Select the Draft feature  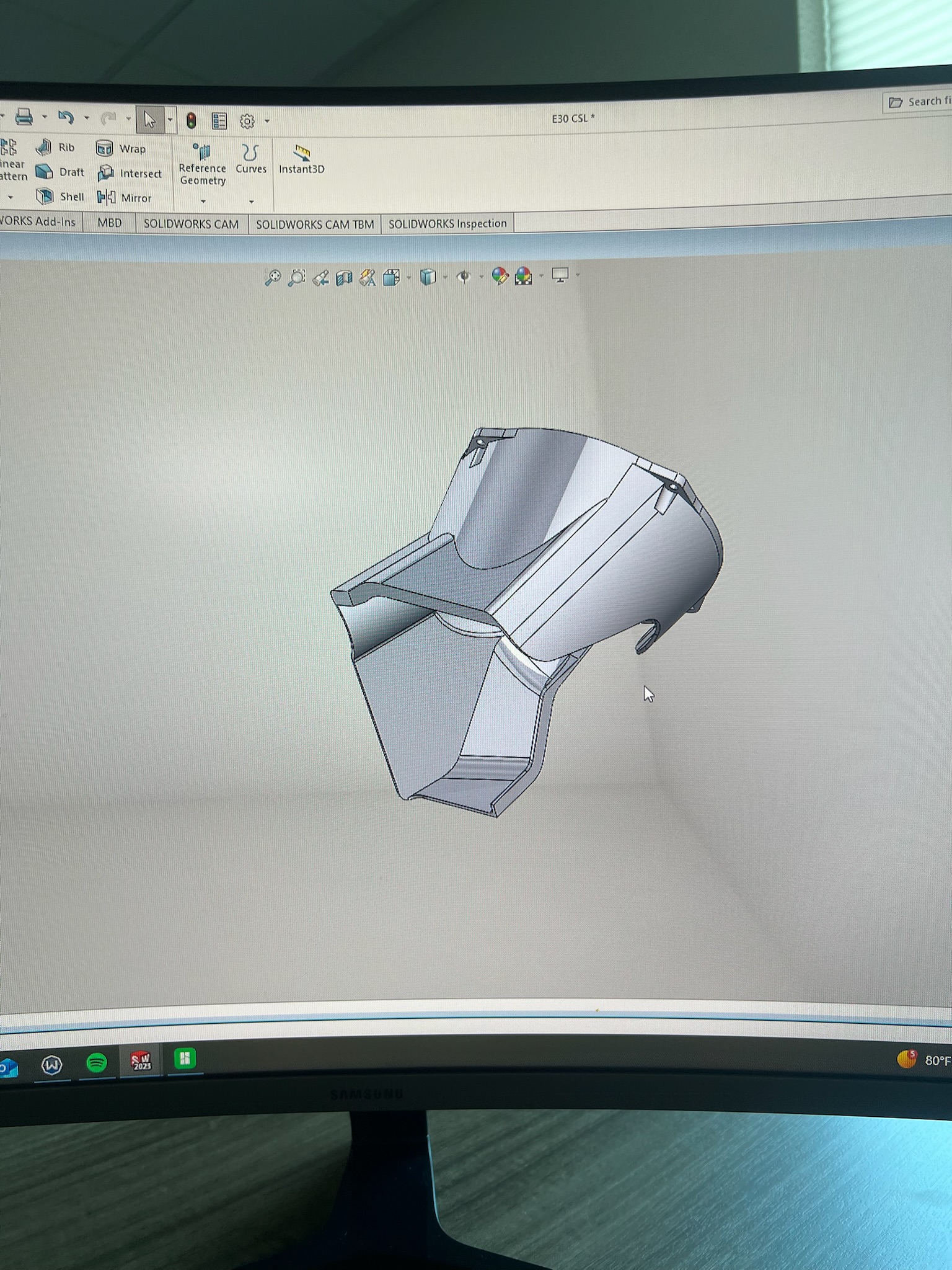point(59,172)
